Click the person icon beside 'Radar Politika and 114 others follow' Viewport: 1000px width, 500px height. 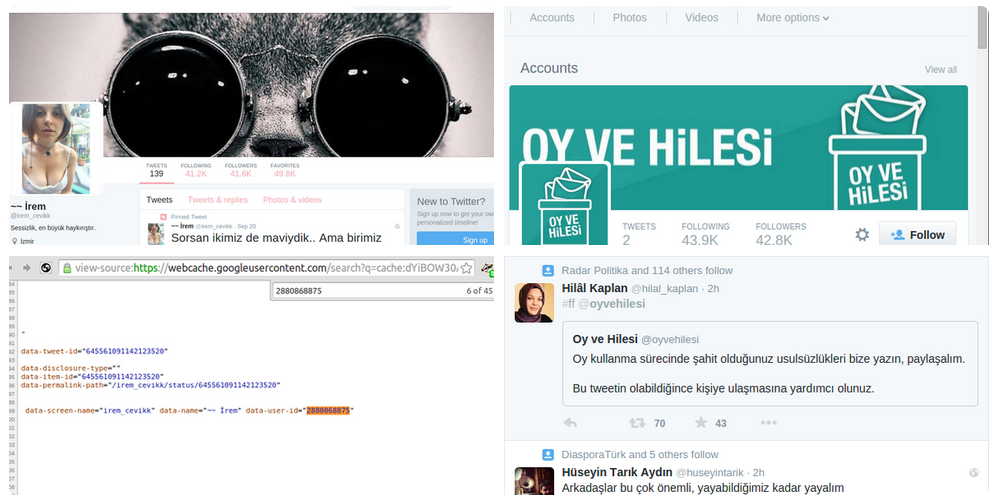click(548, 270)
